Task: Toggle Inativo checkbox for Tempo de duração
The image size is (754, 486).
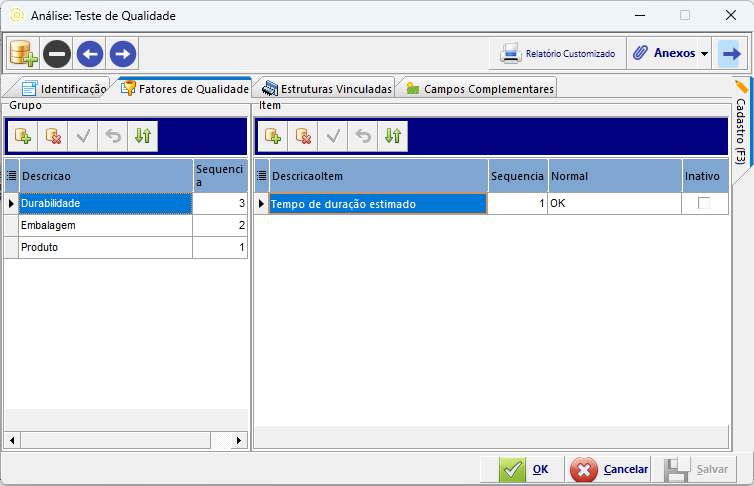Action: pos(704,203)
